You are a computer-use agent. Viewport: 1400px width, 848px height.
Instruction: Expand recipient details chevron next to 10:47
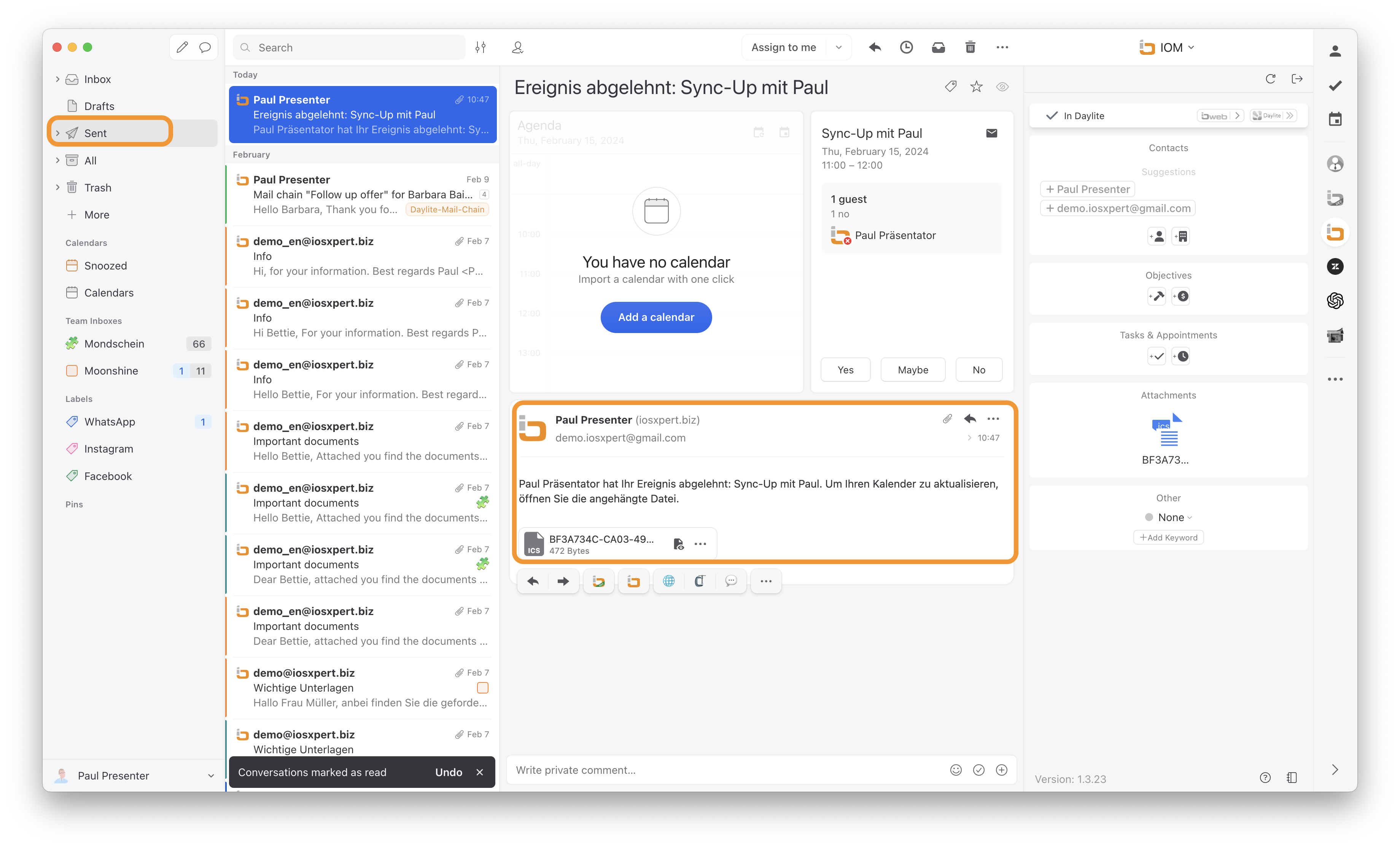click(969, 438)
